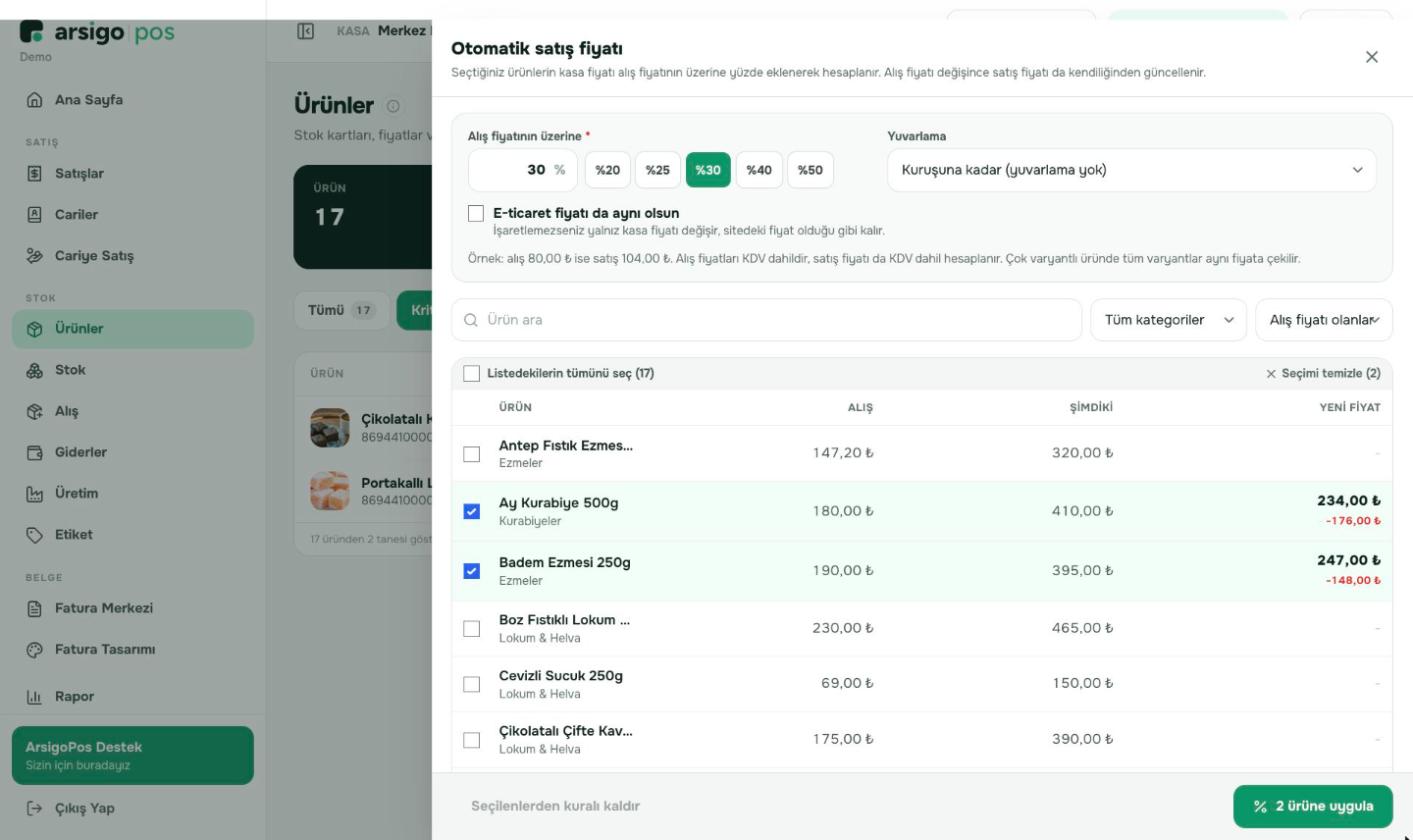Viewport: 1413px width, 840px height.
Task: Click the Etiket tag icon
Action: (35, 535)
